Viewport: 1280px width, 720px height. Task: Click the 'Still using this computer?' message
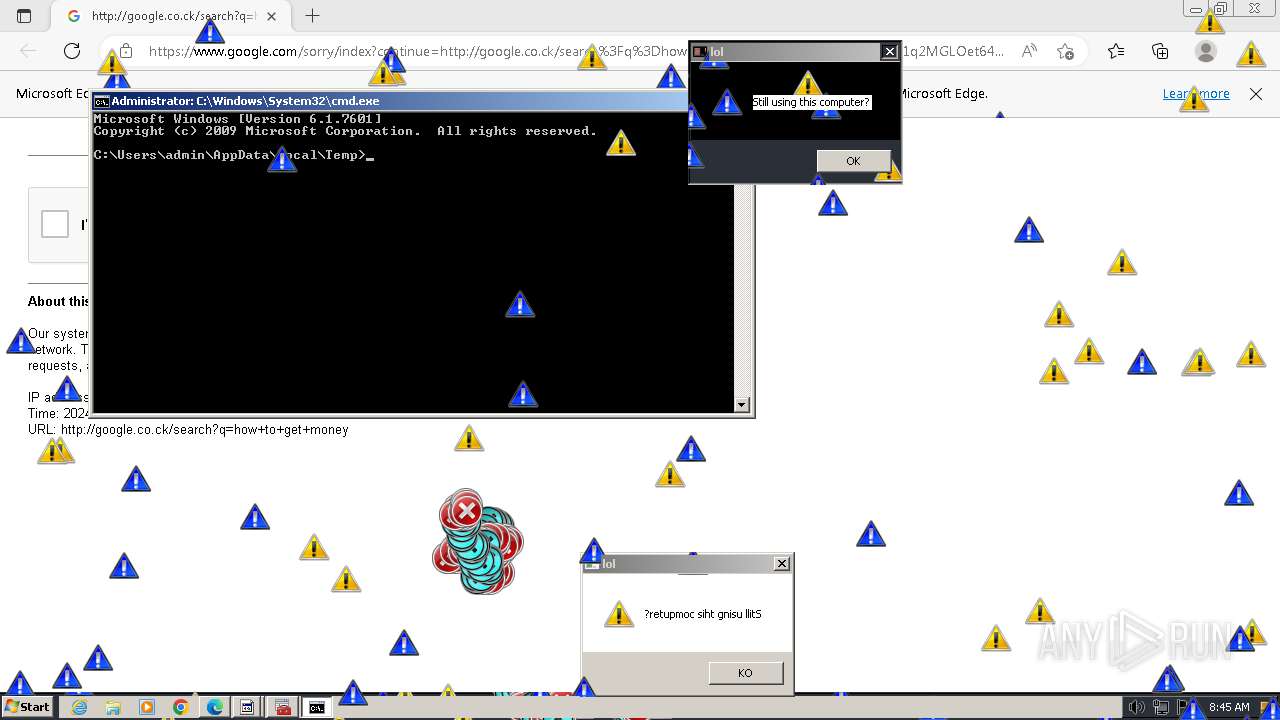tap(811, 102)
